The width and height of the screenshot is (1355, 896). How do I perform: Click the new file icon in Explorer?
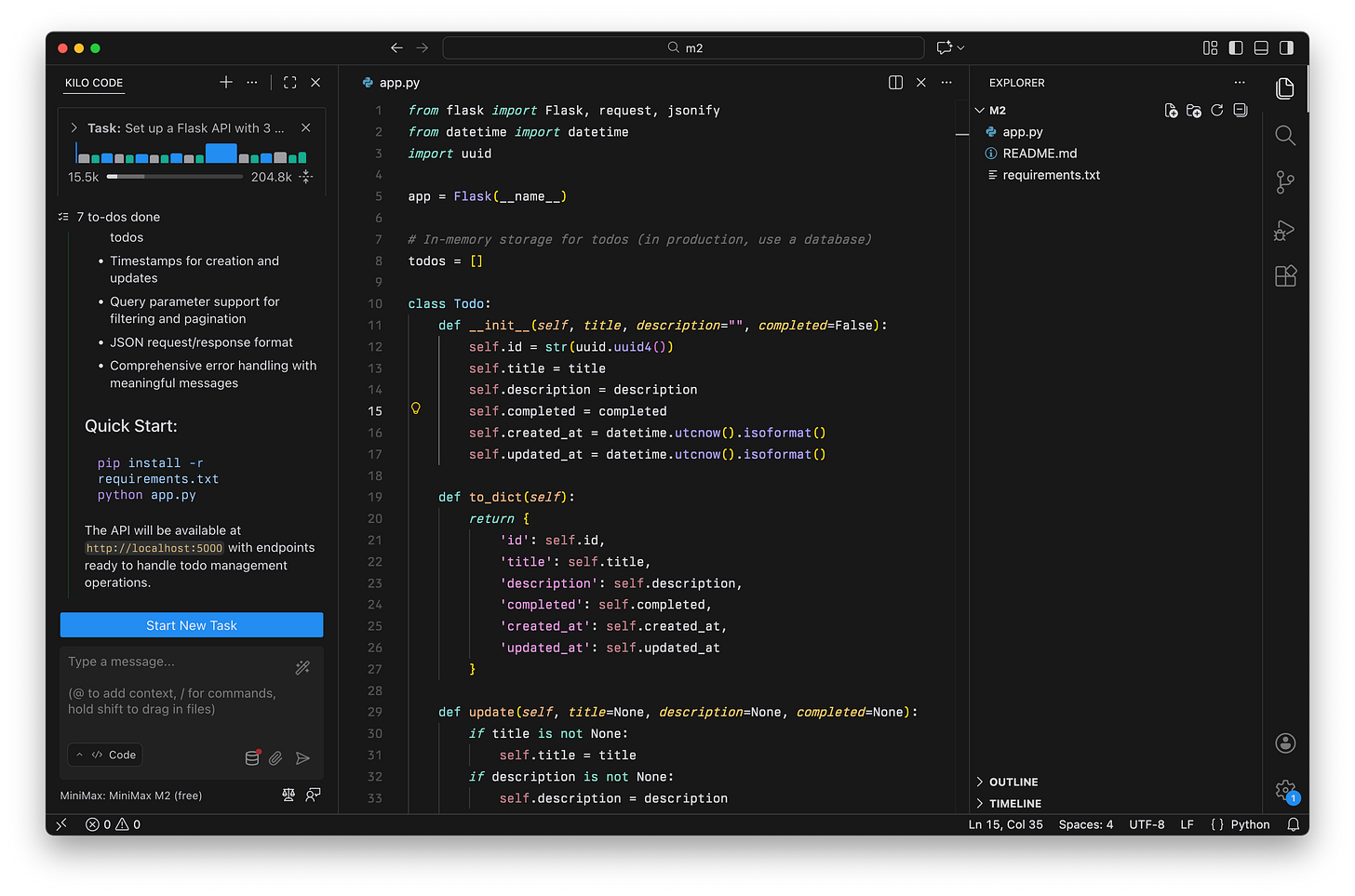[1171, 111]
